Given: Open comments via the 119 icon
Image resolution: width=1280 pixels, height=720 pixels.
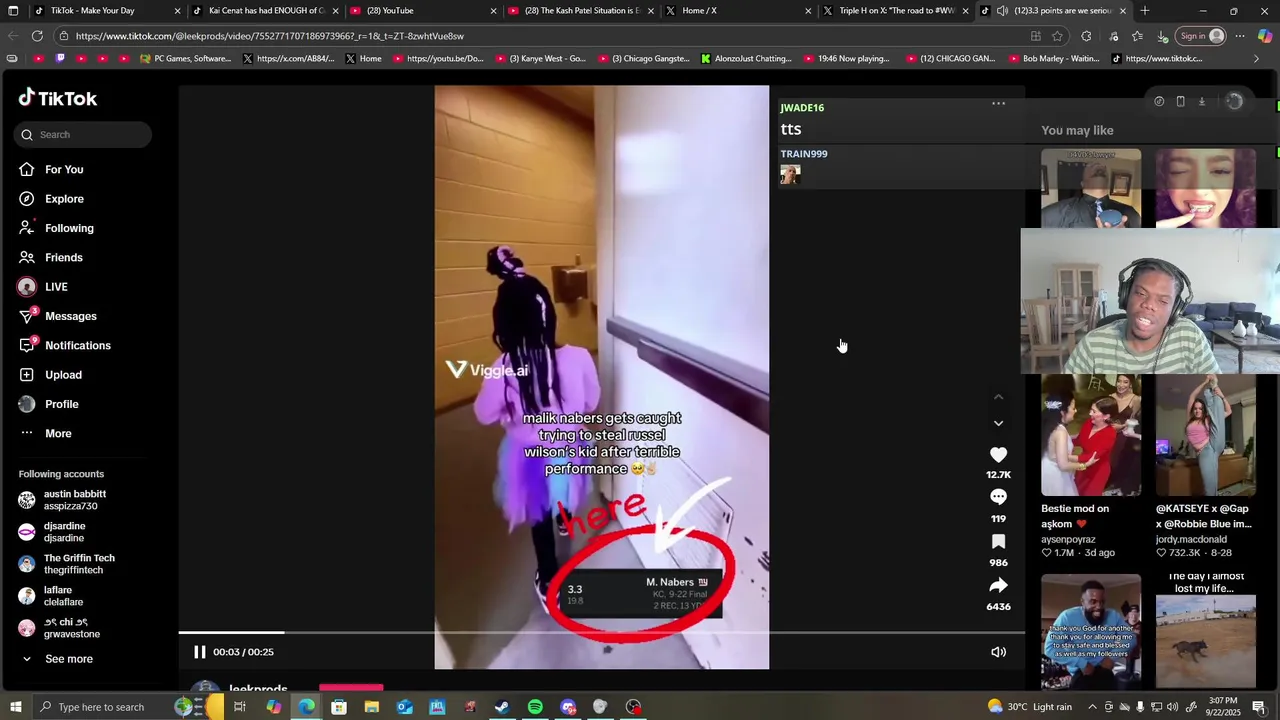Looking at the screenshot, I should [998, 498].
